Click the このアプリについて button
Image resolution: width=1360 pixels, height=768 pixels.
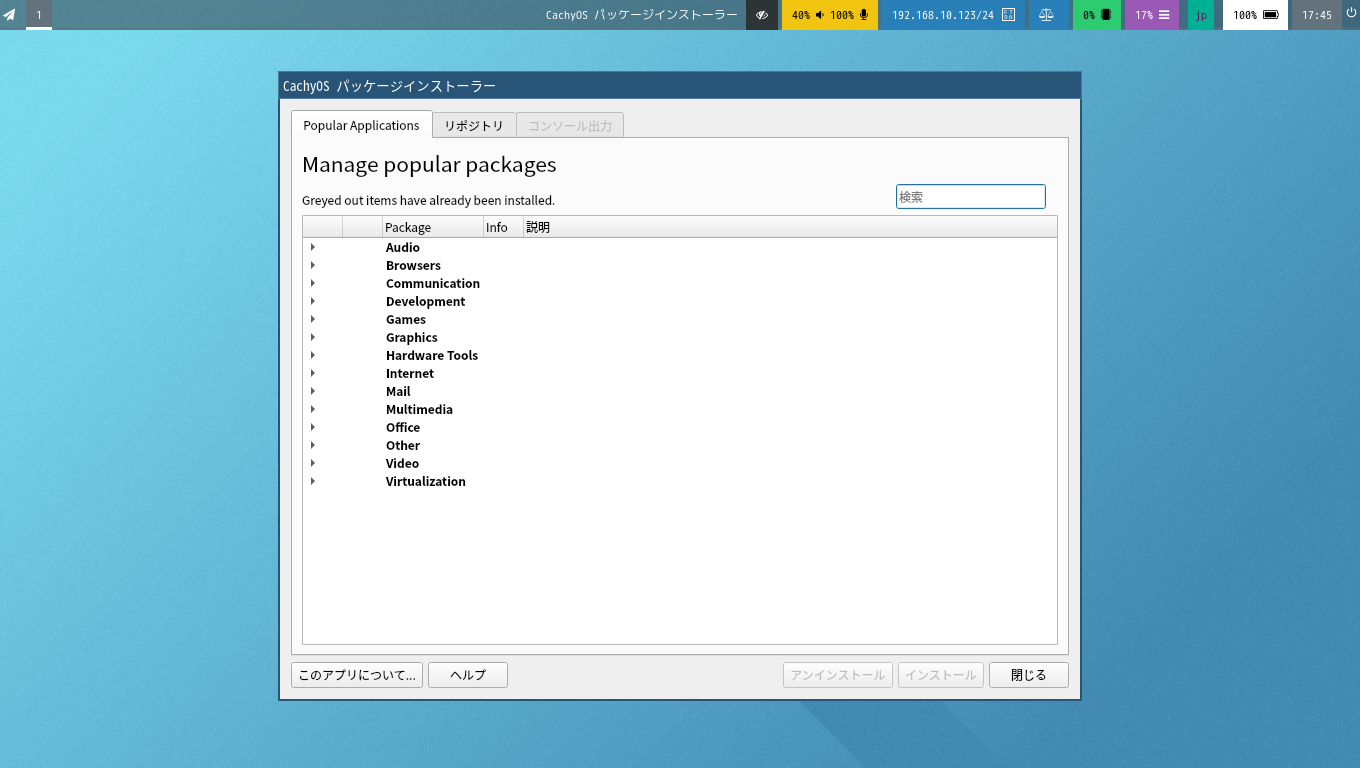(357, 675)
